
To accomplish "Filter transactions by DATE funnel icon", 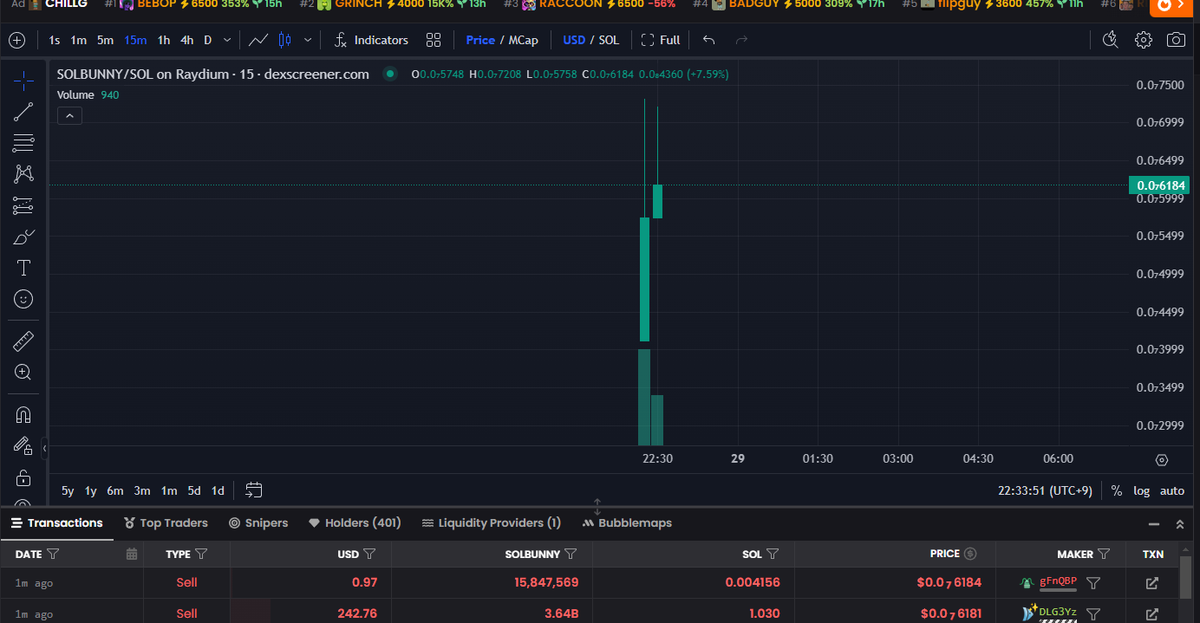I will tap(53, 554).
